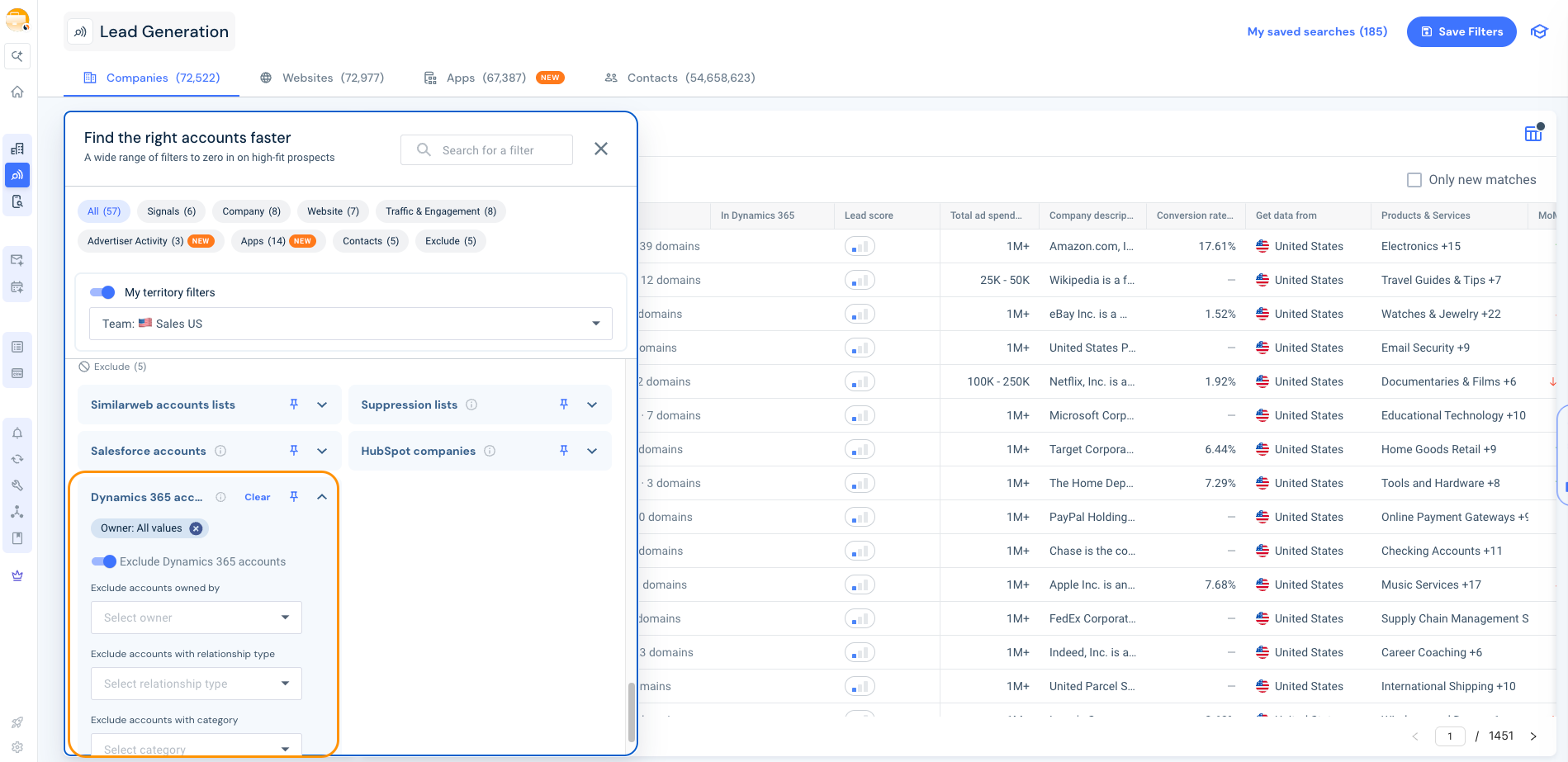The width and height of the screenshot is (1568, 762).
Task: Toggle lead score for Netflix row
Action: pyautogui.click(x=860, y=381)
